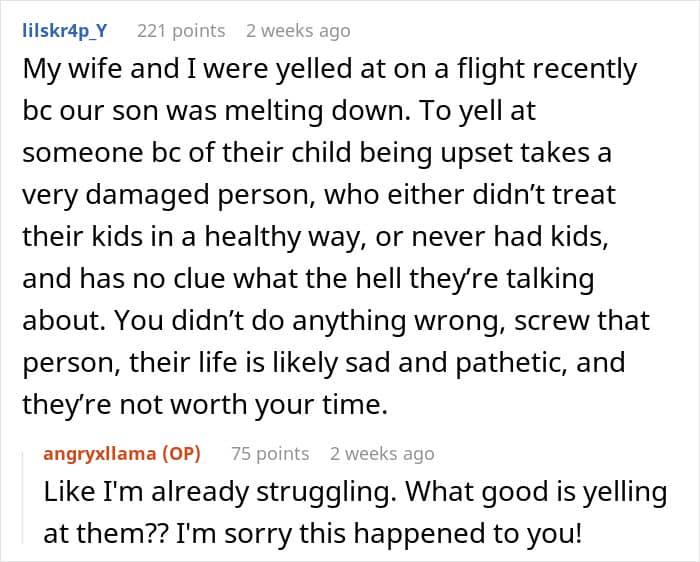Click the line starting 'My wife and I'
This screenshot has width=700, height=562.
pyautogui.click(x=330, y=70)
